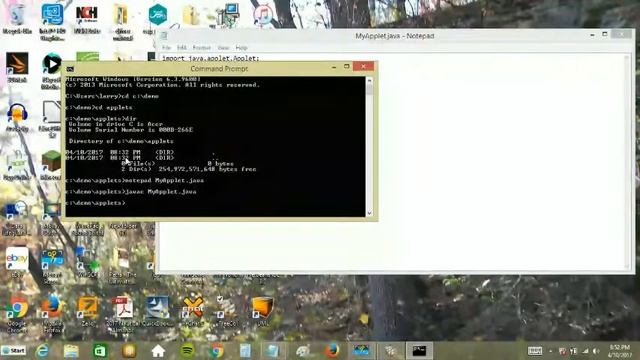Open the PDF document on the desktop
Viewport: 640px width, 360px height.
[x=122, y=307]
